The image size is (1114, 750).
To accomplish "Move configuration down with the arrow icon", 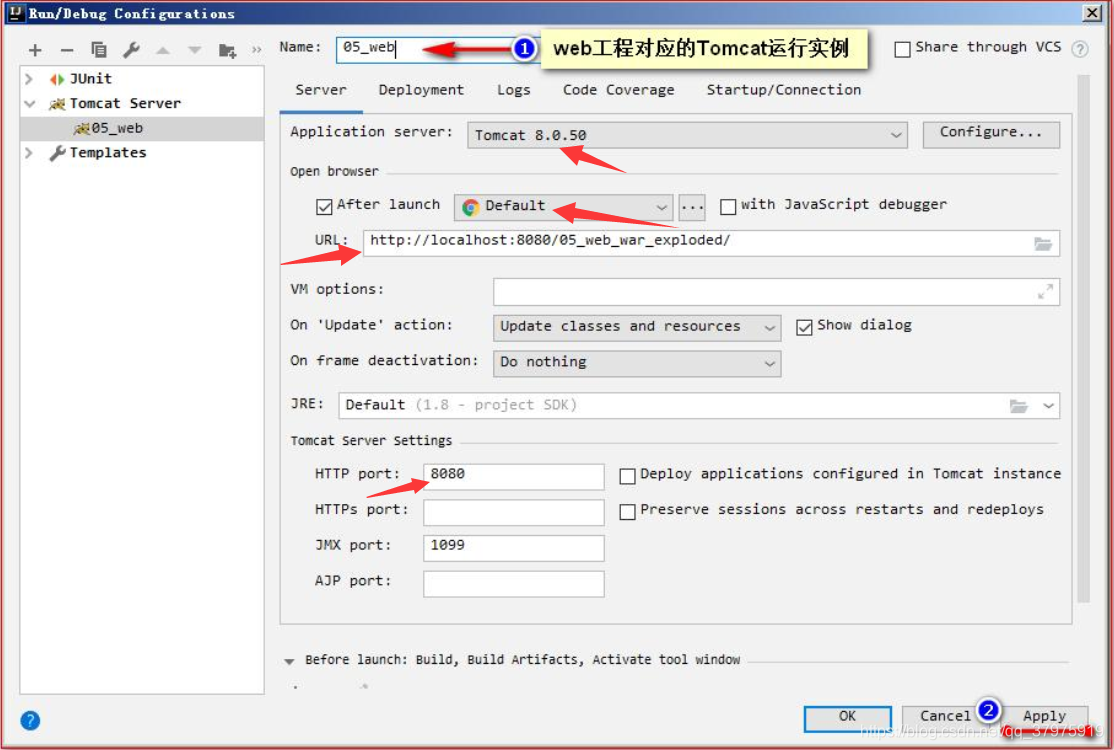I will (x=195, y=50).
